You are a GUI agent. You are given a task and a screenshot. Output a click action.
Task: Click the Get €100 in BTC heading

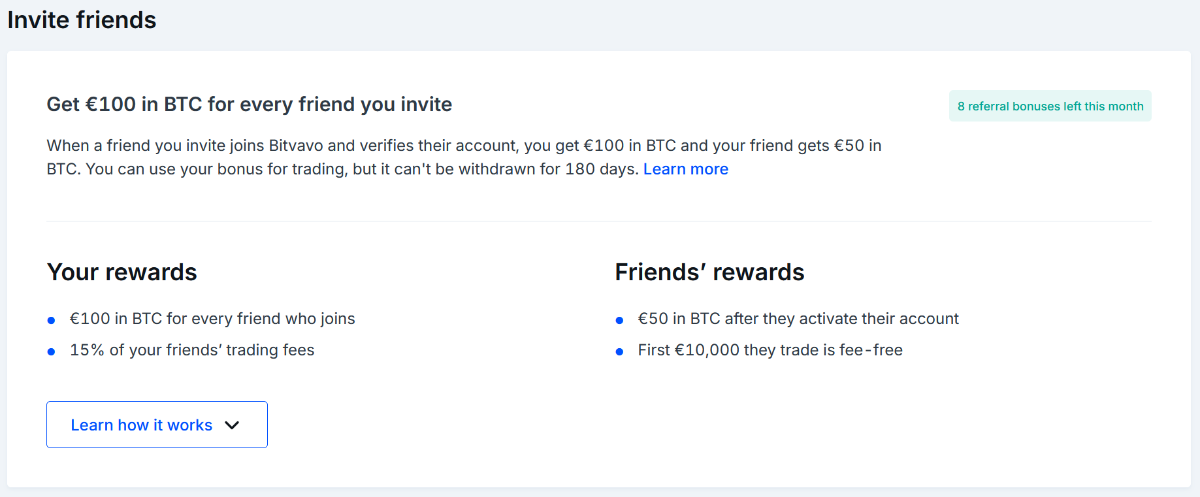tap(249, 104)
